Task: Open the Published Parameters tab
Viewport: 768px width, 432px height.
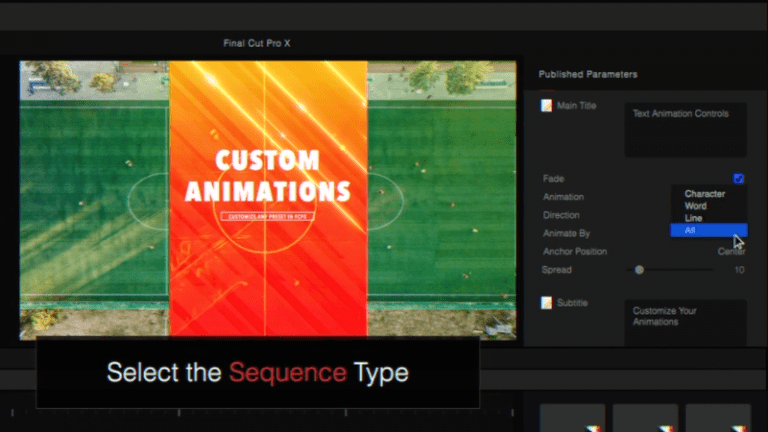Action: pyautogui.click(x=588, y=74)
